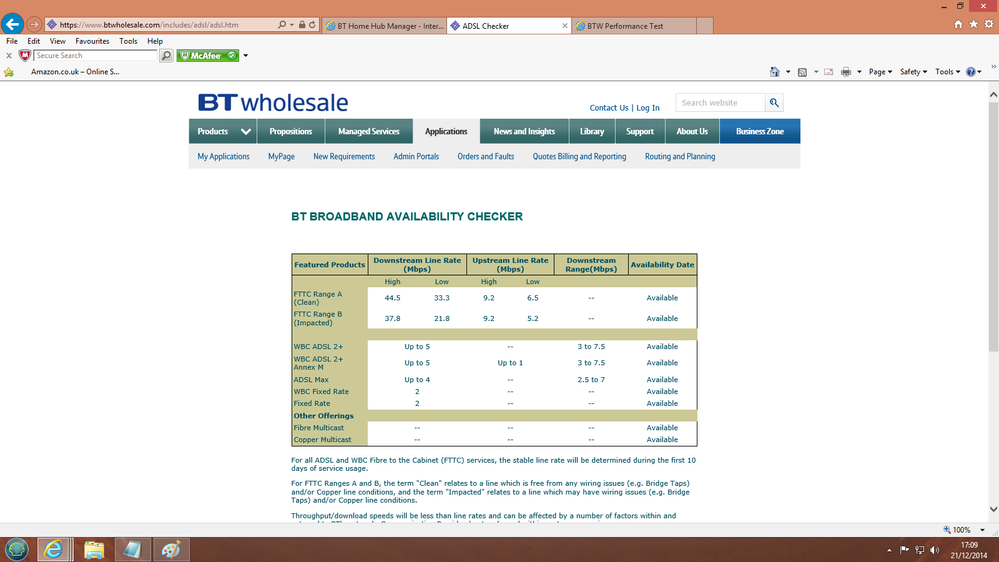Open File Explorer folder in taskbar

click(x=94, y=549)
